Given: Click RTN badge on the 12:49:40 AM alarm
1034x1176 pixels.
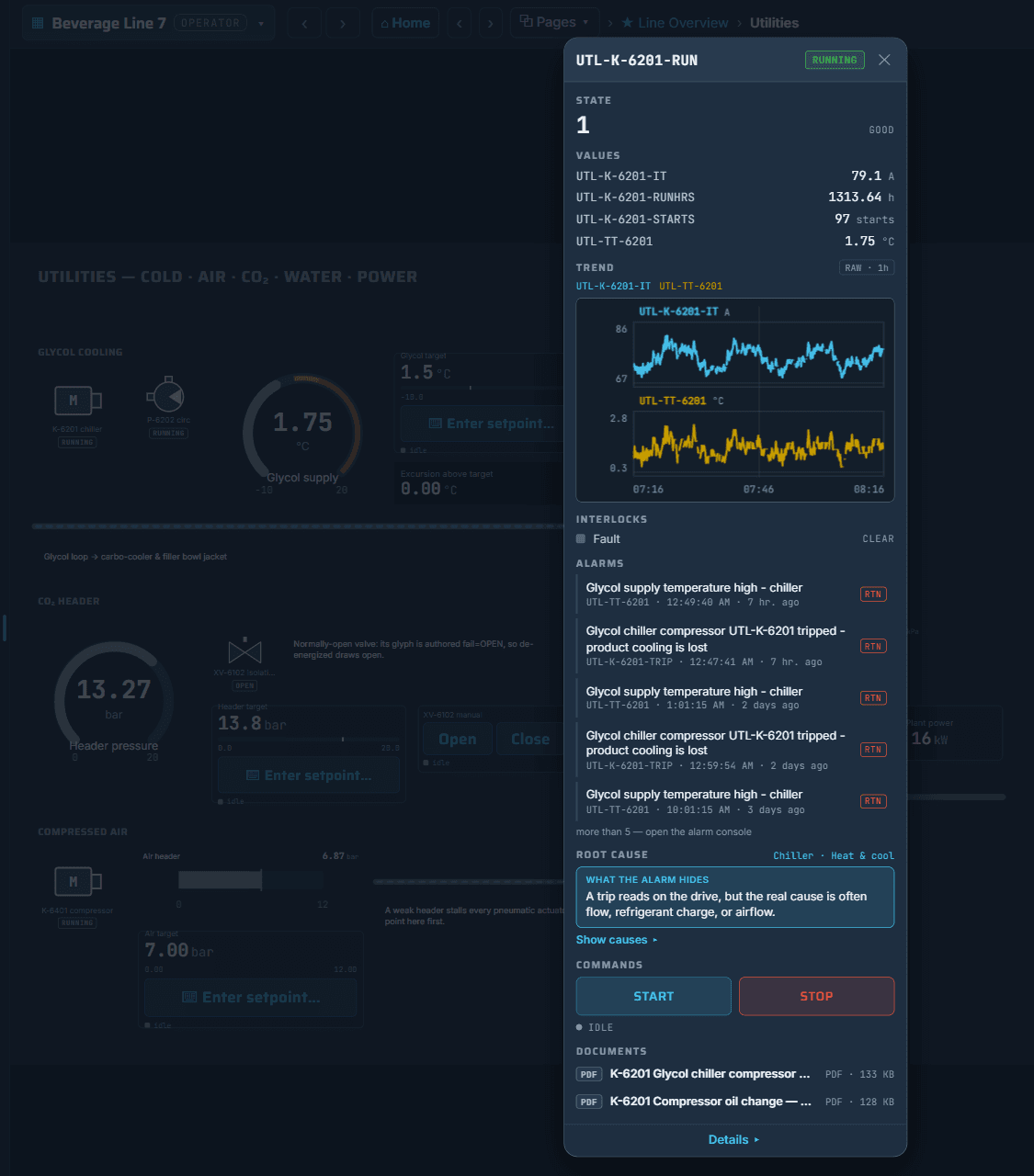Looking at the screenshot, I should pyautogui.click(x=872, y=594).
